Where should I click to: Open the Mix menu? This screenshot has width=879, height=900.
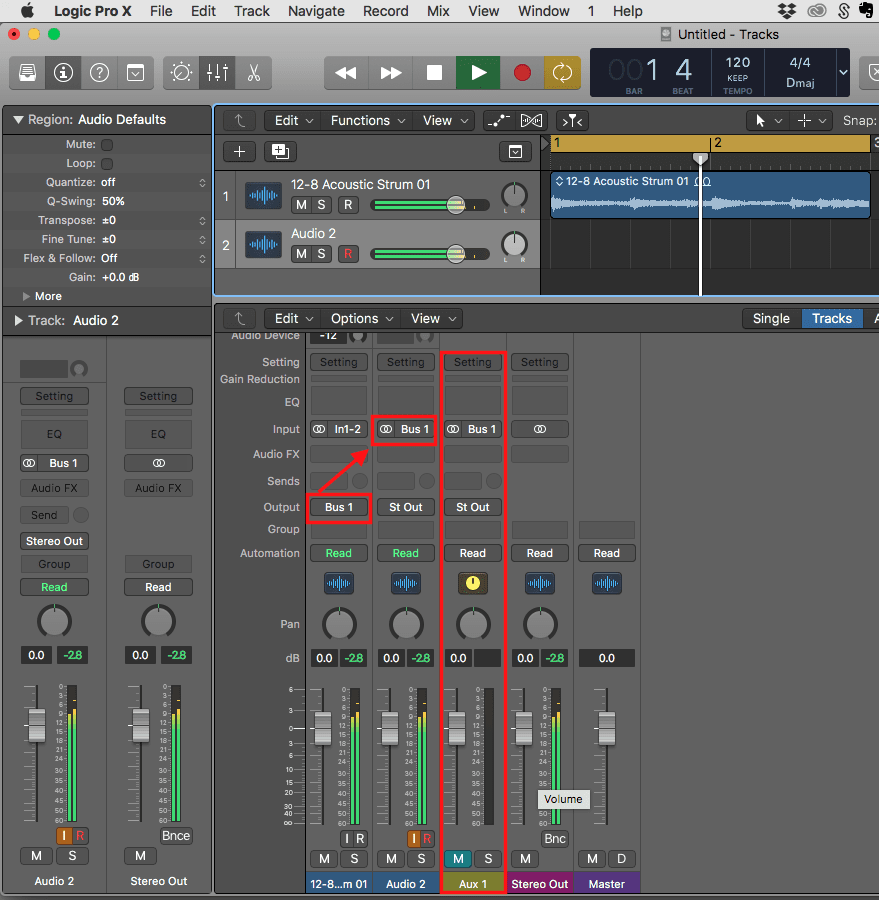pyautogui.click(x=438, y=11)
